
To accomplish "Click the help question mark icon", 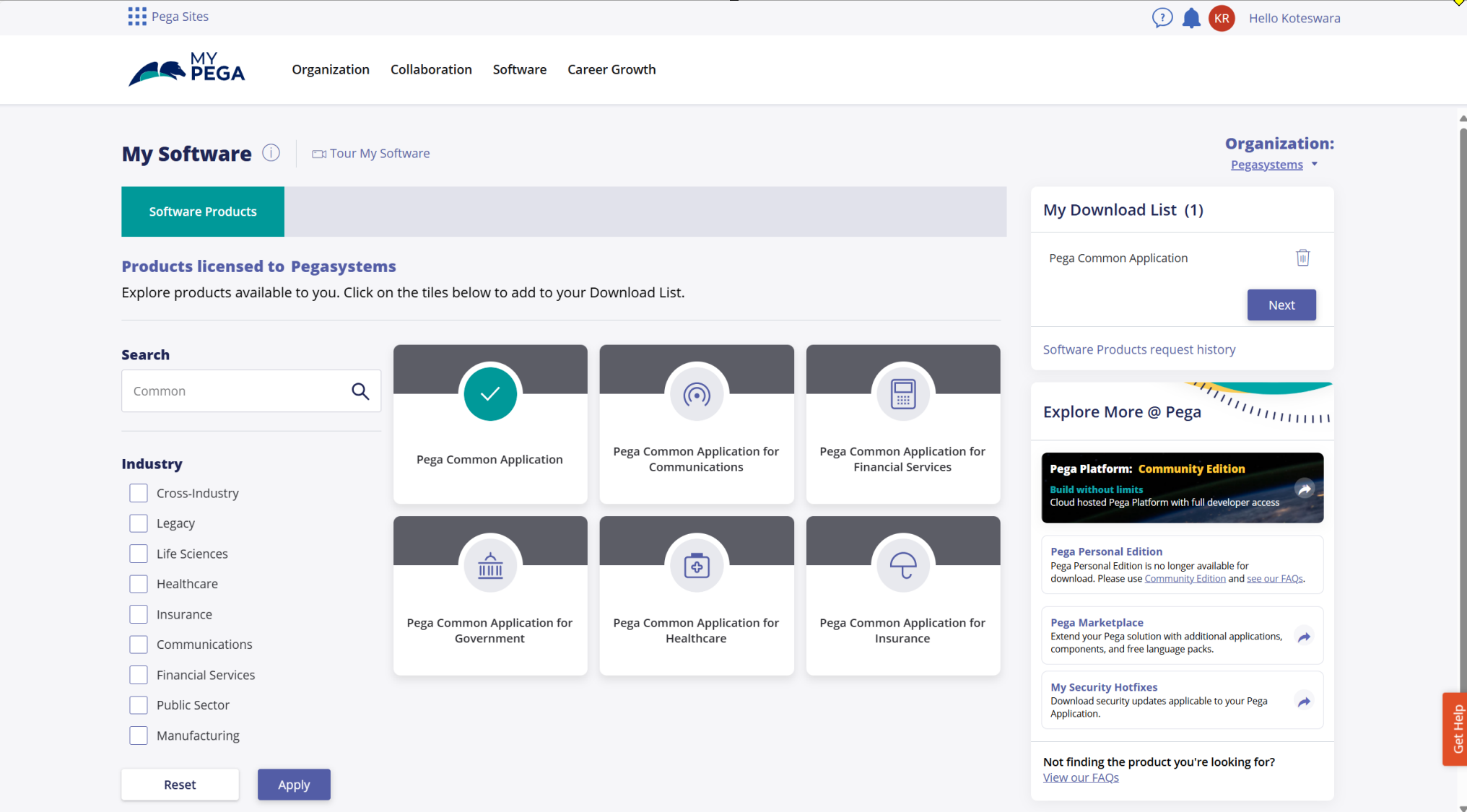I will coord(1162,18).
